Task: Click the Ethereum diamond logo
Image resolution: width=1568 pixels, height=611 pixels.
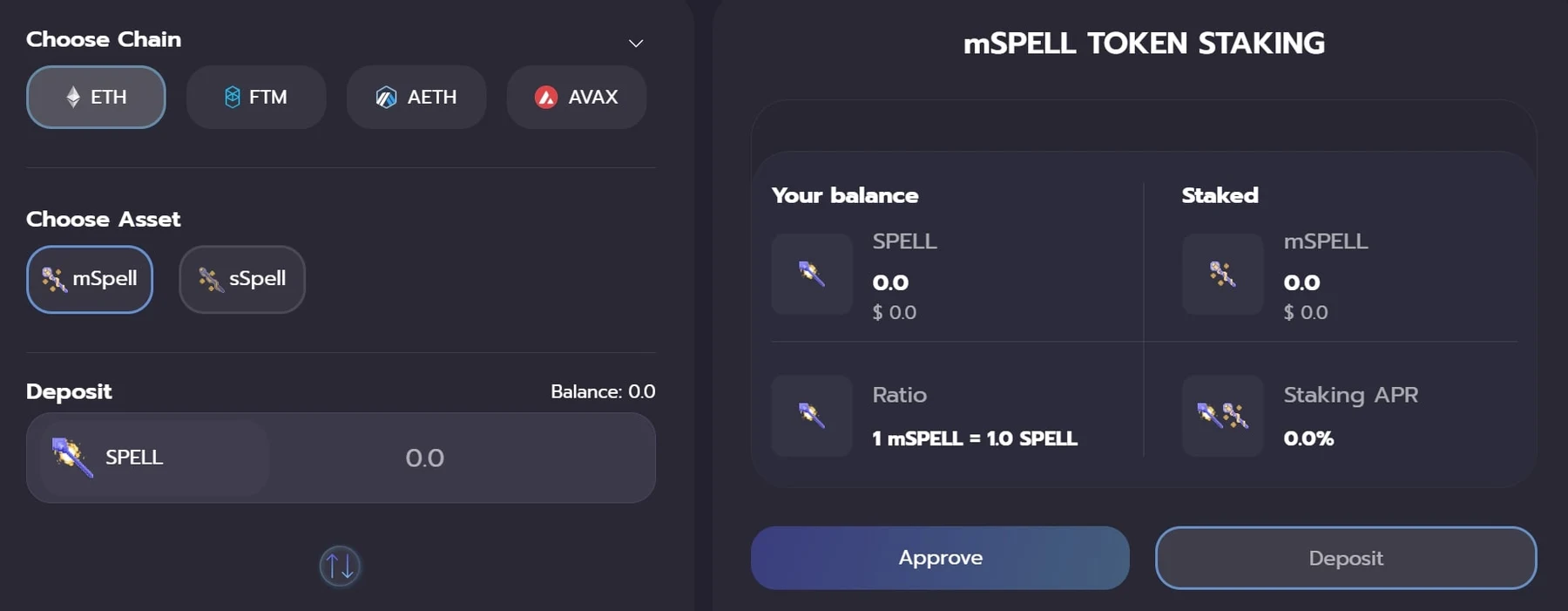Action: click(x=73, y=97)
